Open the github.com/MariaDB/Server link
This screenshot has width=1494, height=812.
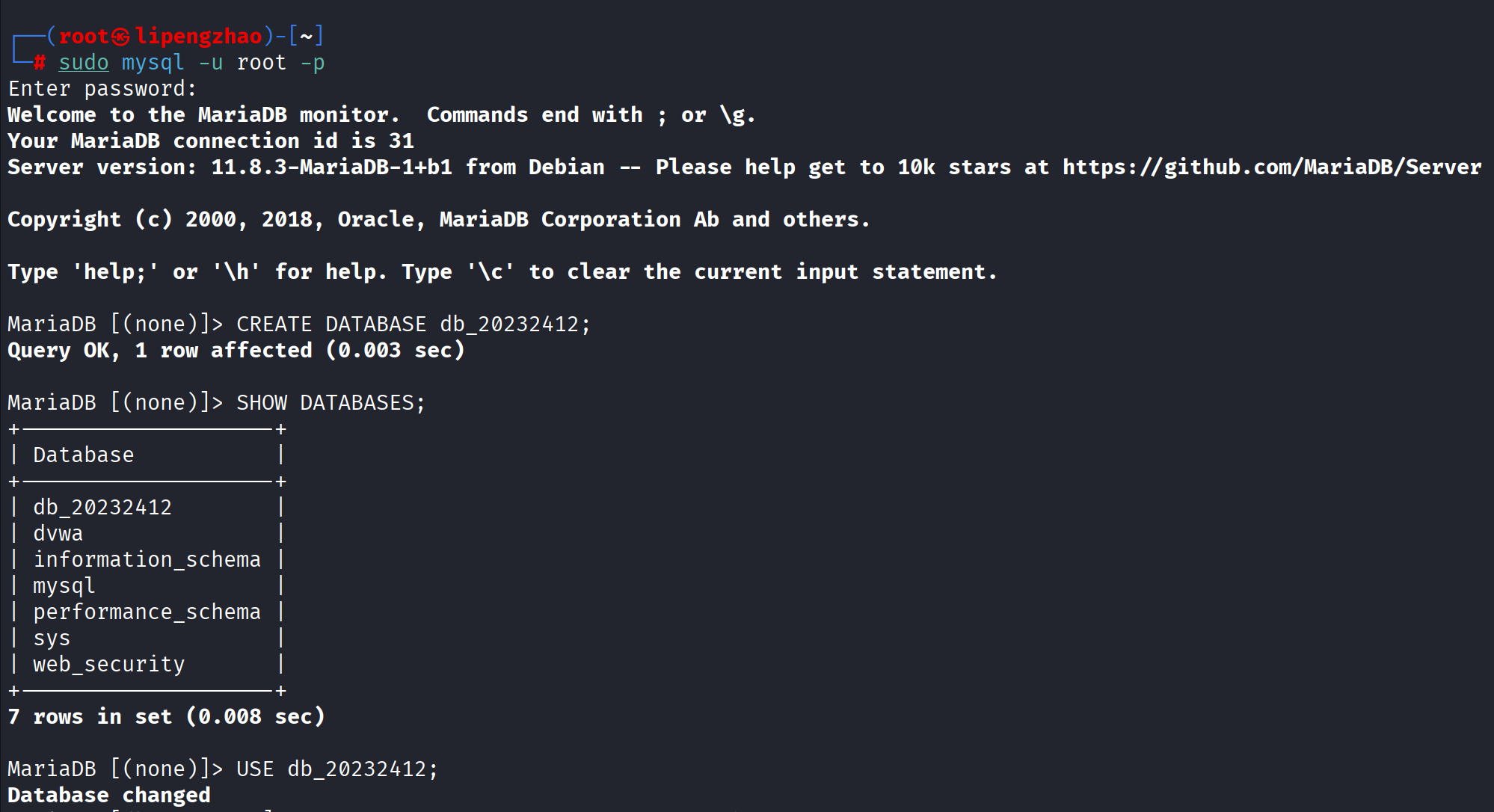1271,167
